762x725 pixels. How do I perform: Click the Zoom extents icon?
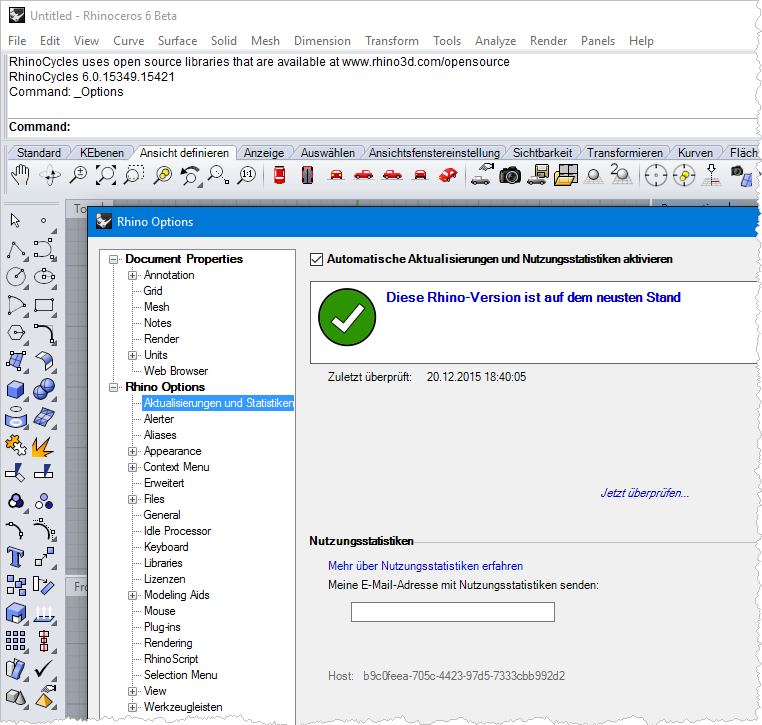106,175
